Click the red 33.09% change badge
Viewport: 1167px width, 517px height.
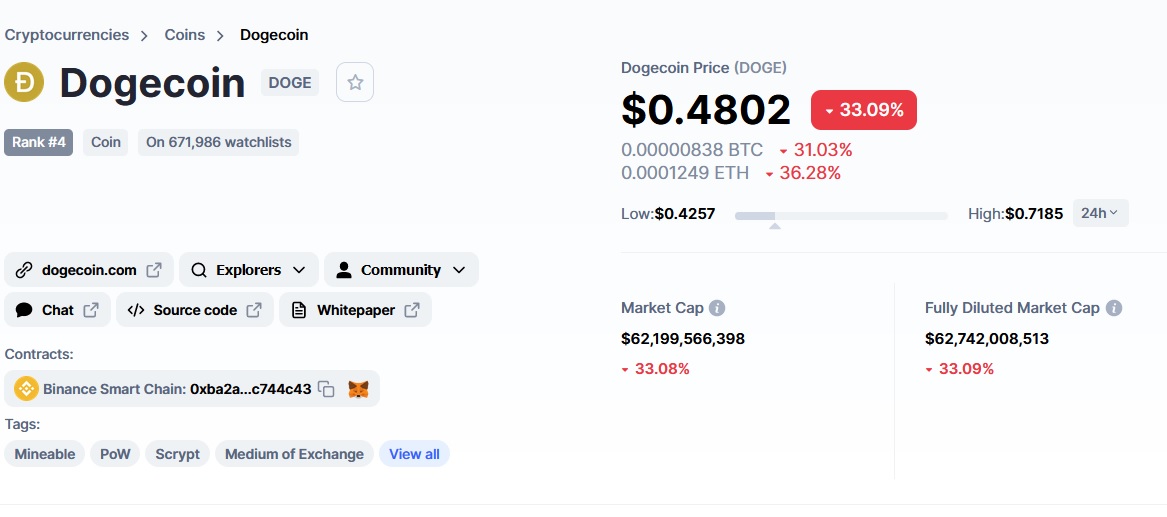[x=863, y=110]
